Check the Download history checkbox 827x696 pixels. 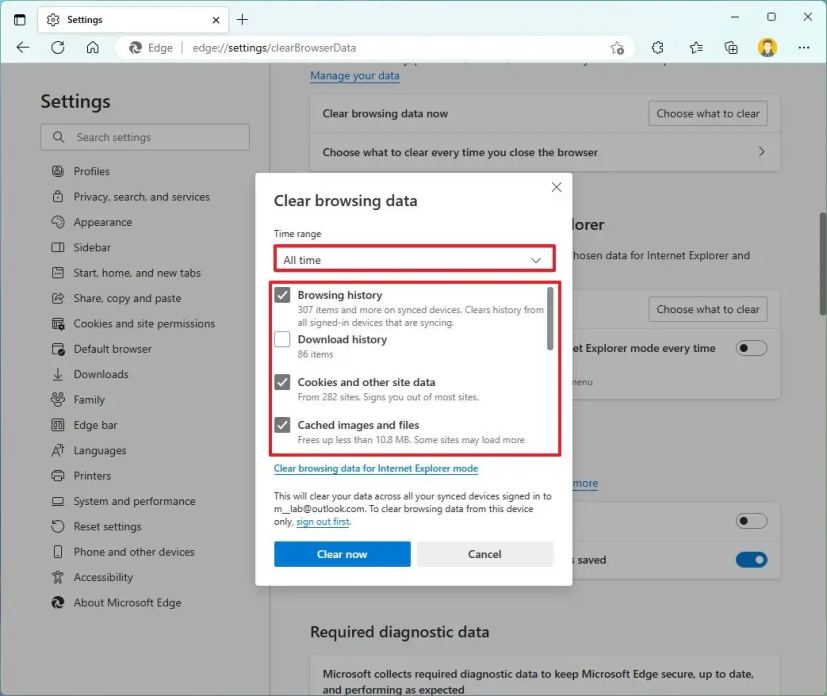(283, 340)
